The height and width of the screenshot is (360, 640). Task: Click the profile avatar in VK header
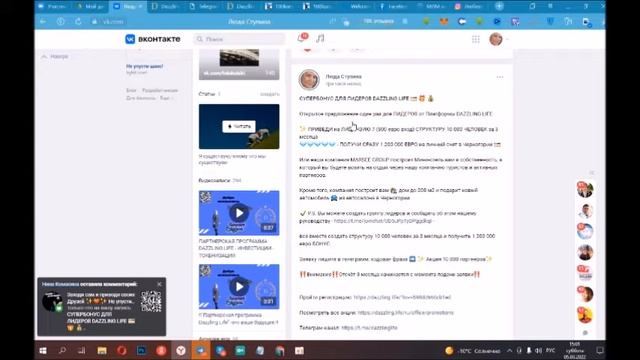[496, 39]
